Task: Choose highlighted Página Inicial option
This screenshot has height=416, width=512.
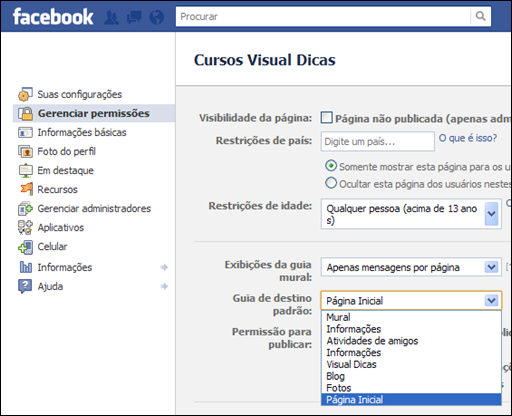Action: coord(411,399)
